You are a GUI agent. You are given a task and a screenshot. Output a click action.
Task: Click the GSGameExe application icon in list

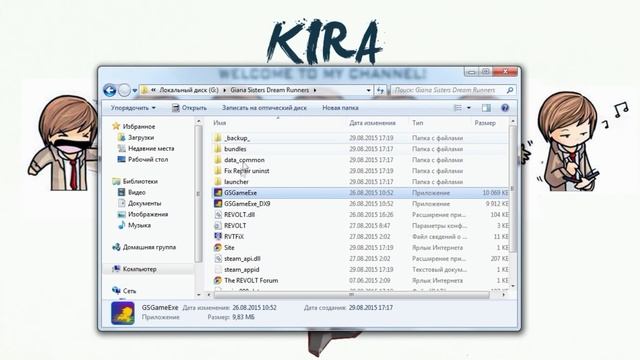[x=218, y=193]
